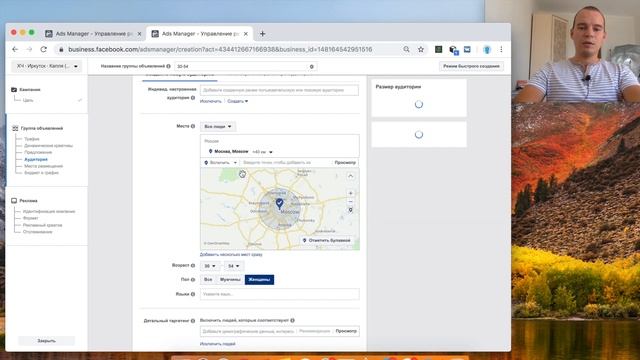The image size is (640, 360).
Task: Click the Исключить link under custom audience
Action: [211, 101]
